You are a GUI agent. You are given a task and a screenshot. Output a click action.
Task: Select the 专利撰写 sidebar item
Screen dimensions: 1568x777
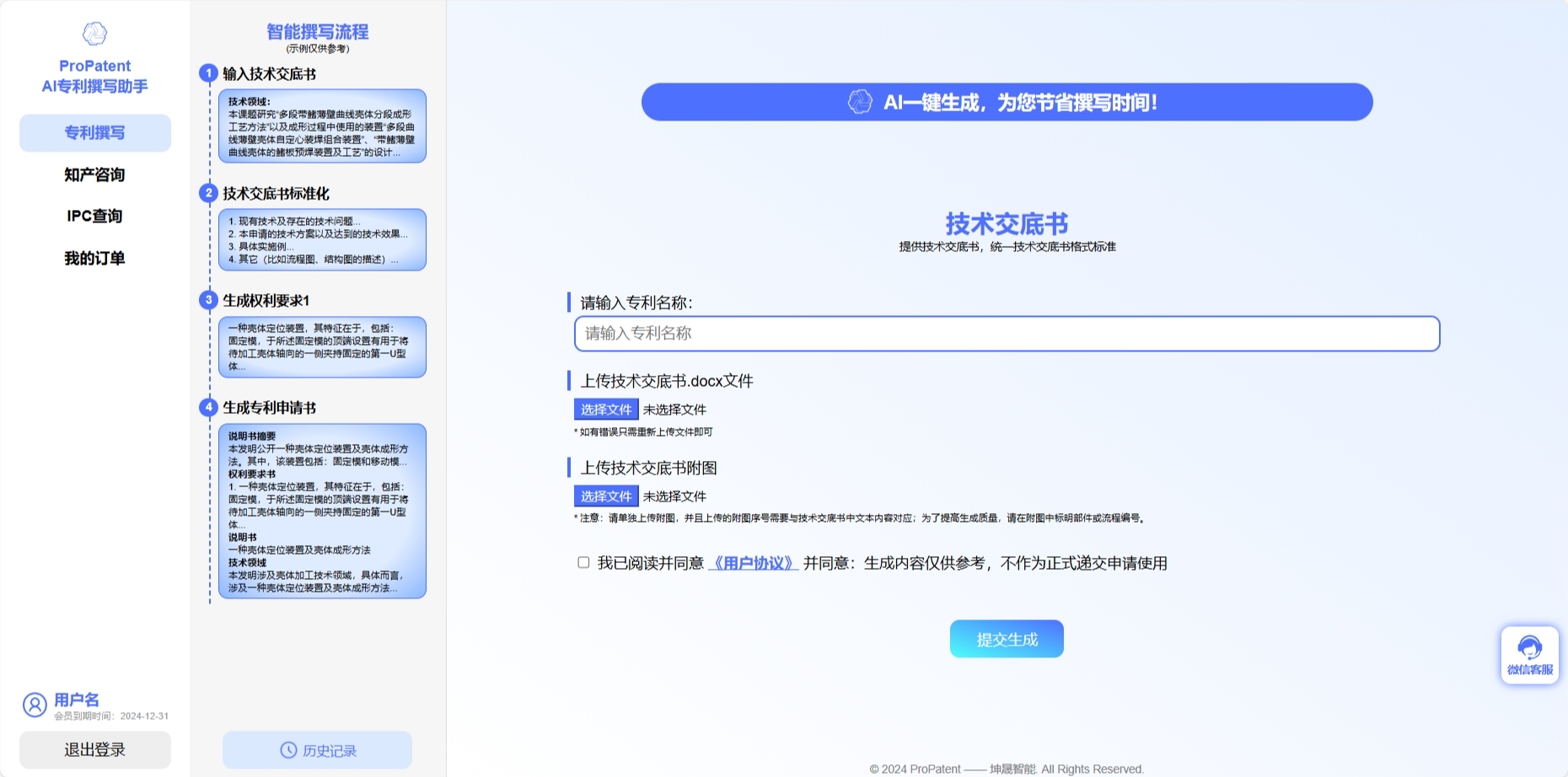click(x=94, y=132)
